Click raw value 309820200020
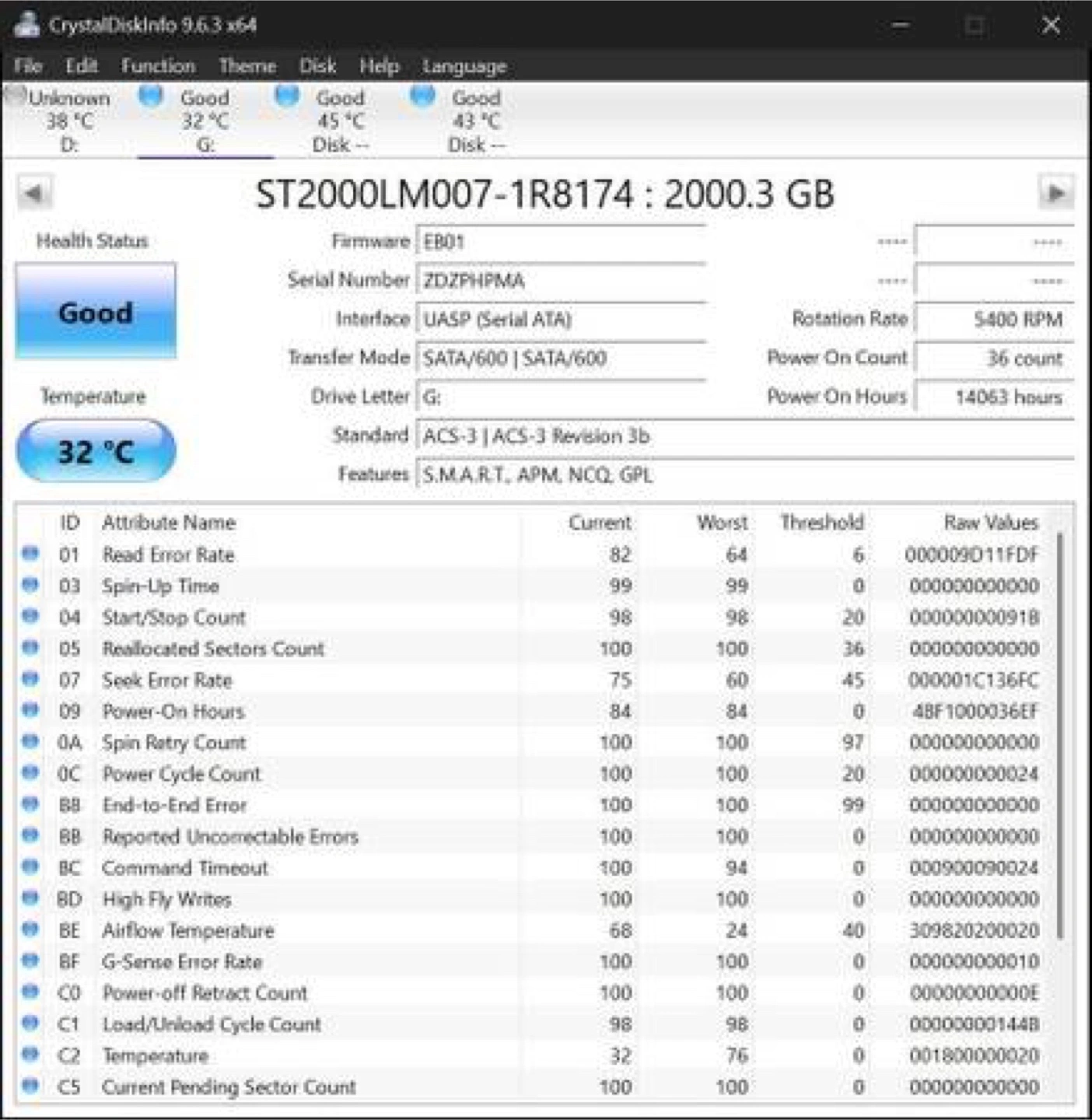 pyautogui.click(x=974, y=930)
